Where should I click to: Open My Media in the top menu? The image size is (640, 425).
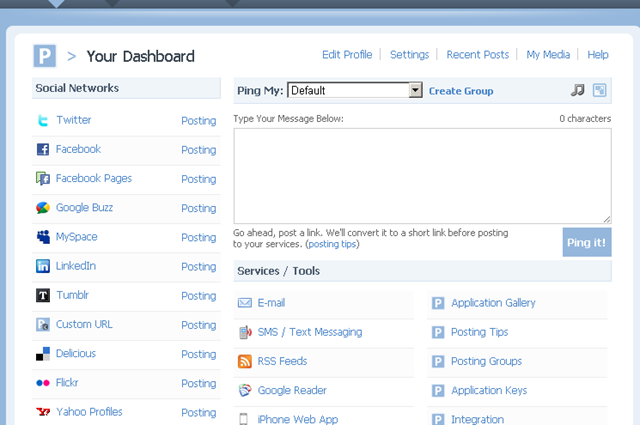pos(548,55)
